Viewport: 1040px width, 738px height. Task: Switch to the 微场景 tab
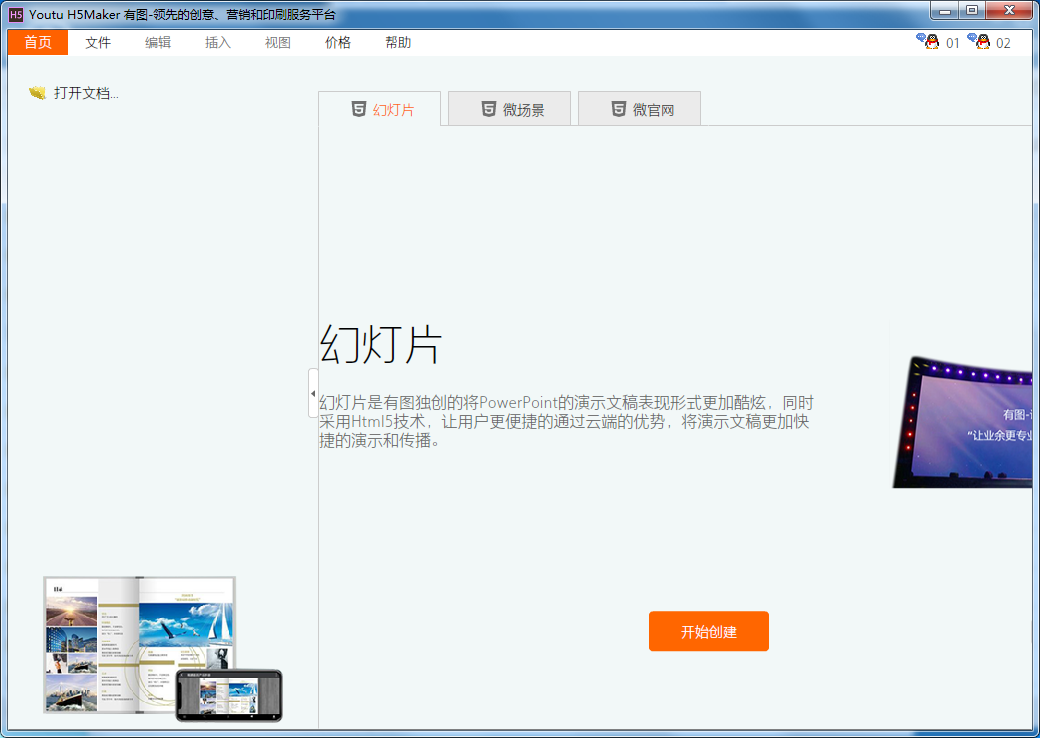pyautogui.click(x=509, y=109)
